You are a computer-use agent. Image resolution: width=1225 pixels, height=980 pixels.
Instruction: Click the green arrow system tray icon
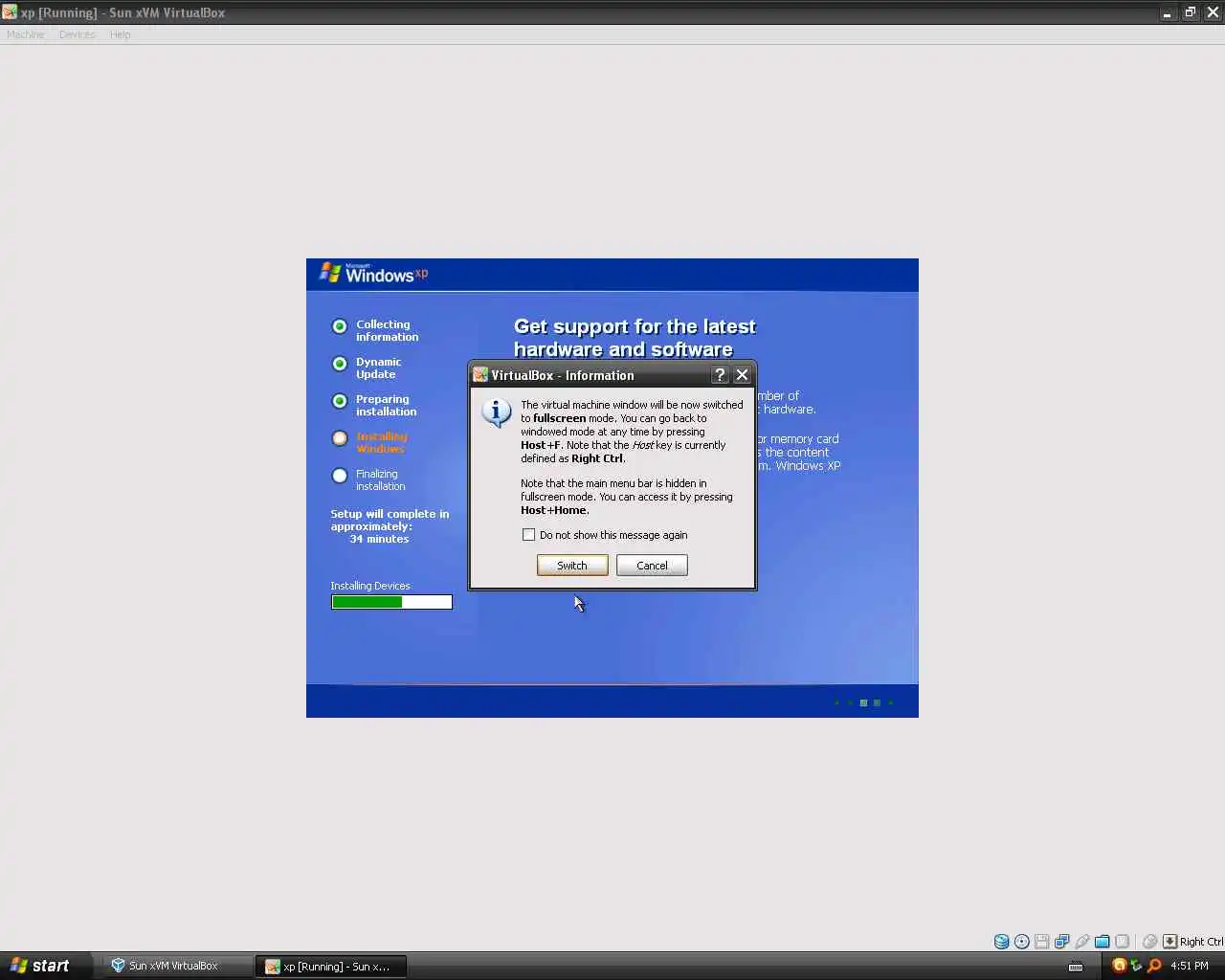pos(1136,966)
